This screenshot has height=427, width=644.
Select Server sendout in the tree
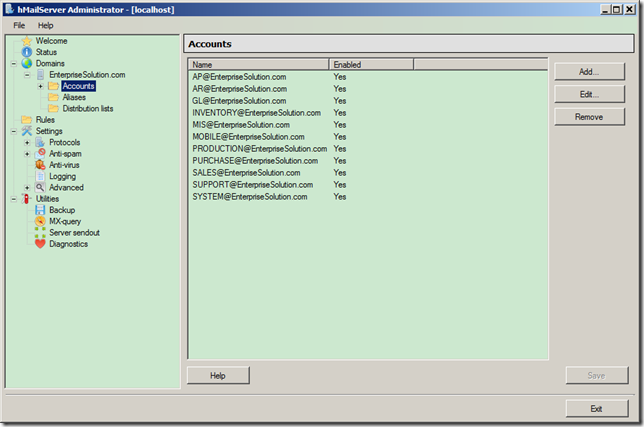[74, 232]
